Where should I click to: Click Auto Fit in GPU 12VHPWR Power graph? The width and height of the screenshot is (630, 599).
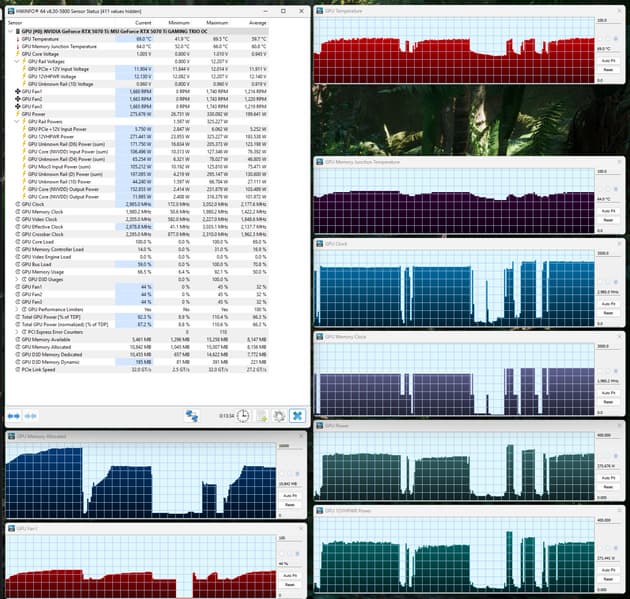(x=608, y=570)
